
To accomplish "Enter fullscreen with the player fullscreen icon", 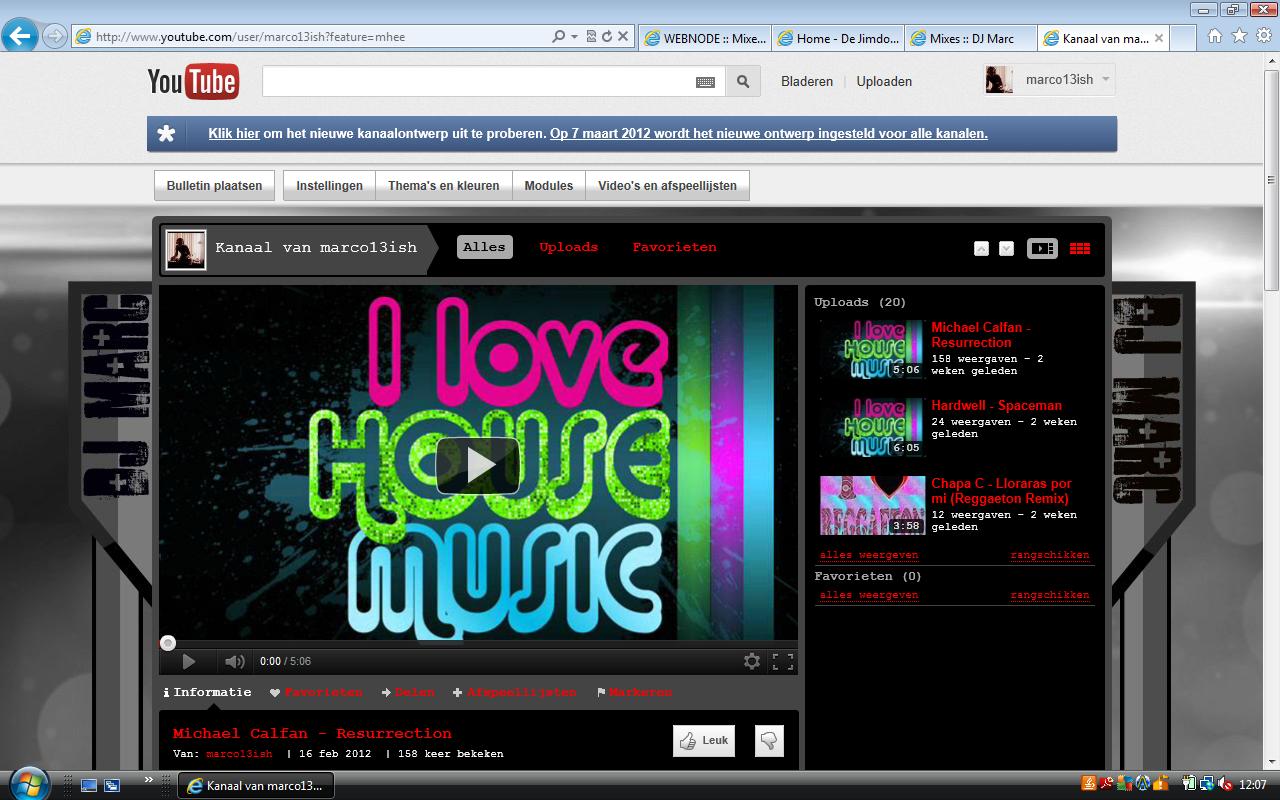I will (x=783, y=661).
